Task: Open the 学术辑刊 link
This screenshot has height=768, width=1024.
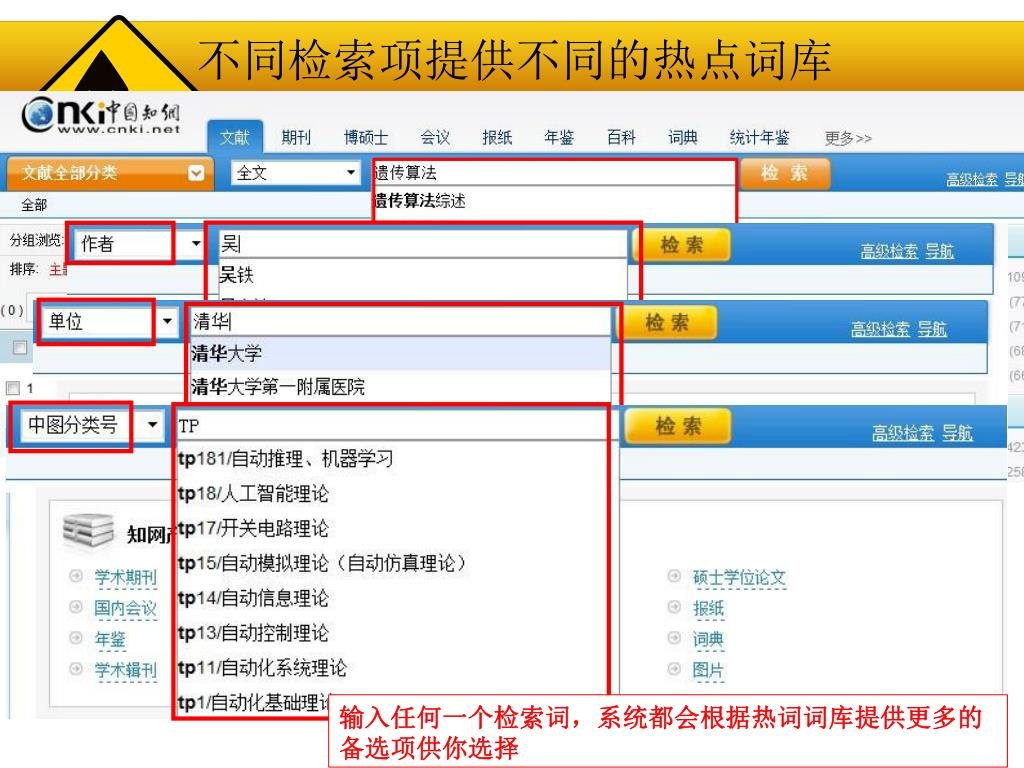Action: (x=125, y=670)
